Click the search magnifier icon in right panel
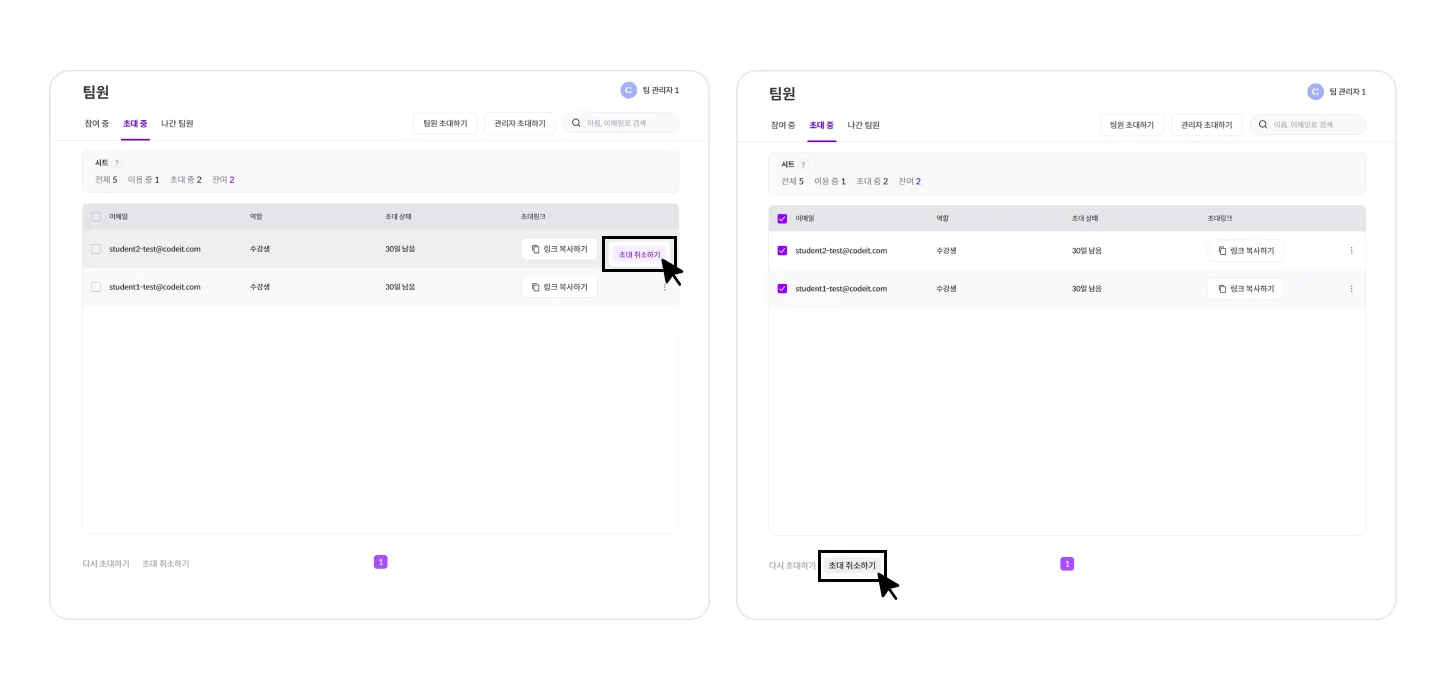The image size is (1446, 689). [x=1263, y=124]
